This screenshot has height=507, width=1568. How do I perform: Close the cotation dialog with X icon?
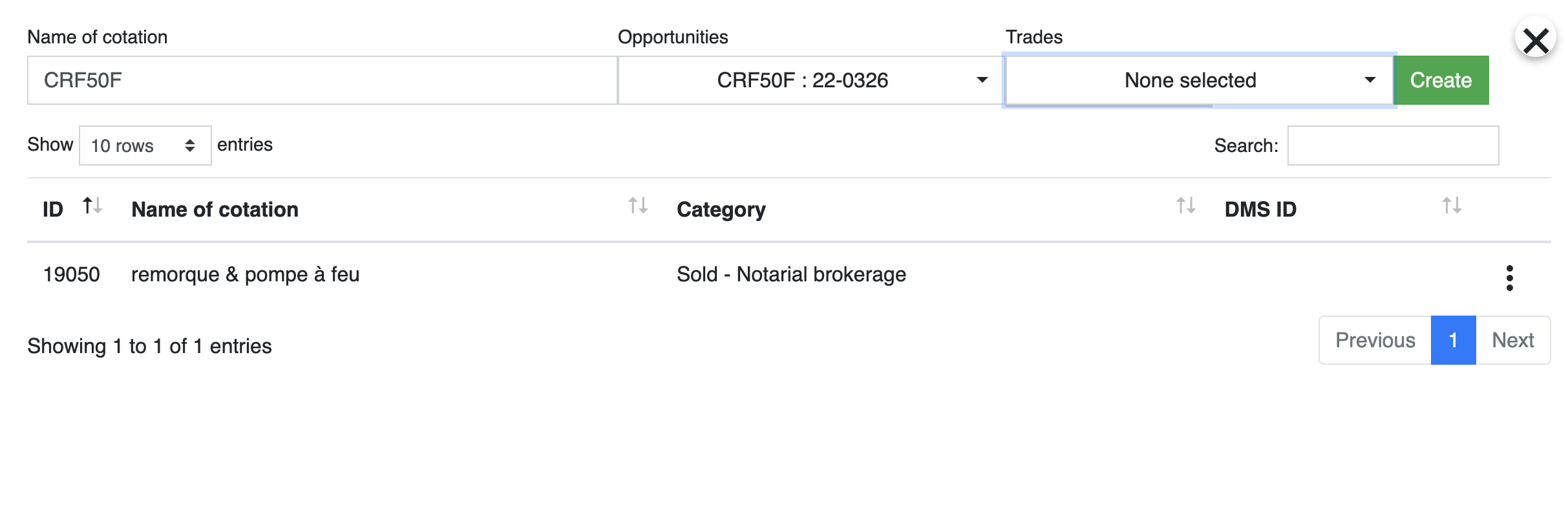(x=1536, y=39)
